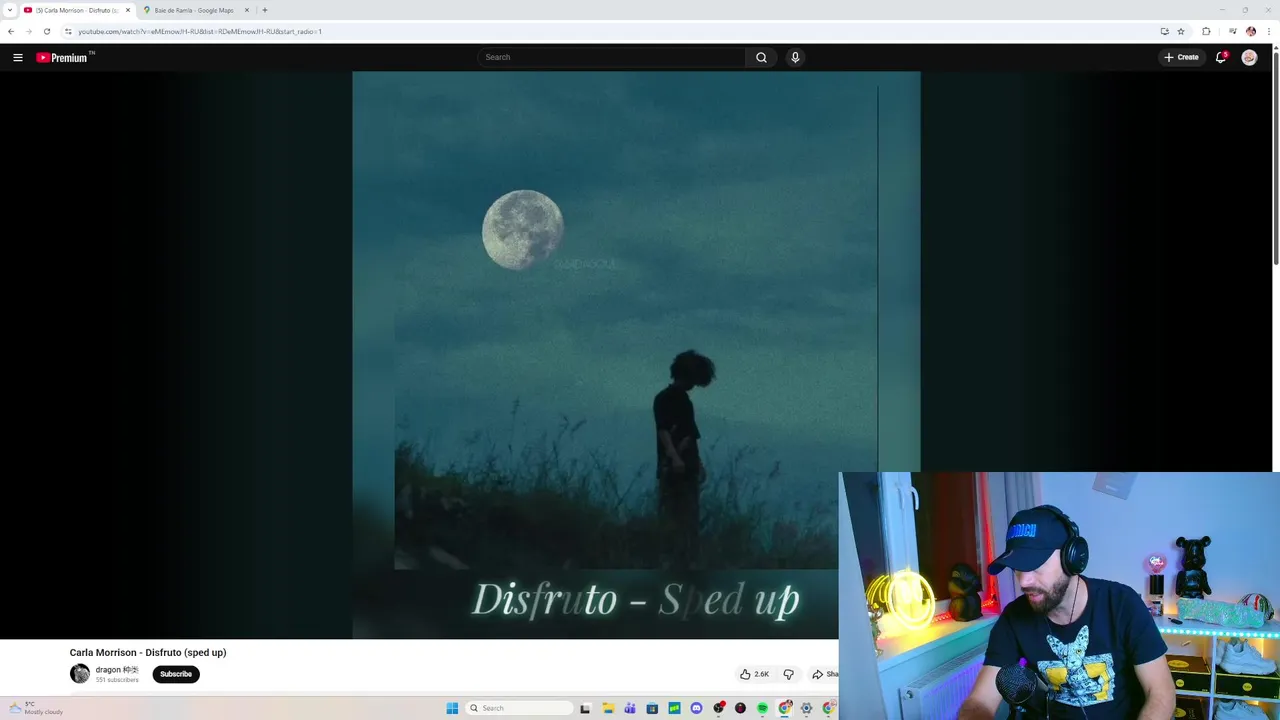Viewport: 1280px width, 720px height.
Task: Go back to previous page in Chrome
Action: (x=11, y=31)
